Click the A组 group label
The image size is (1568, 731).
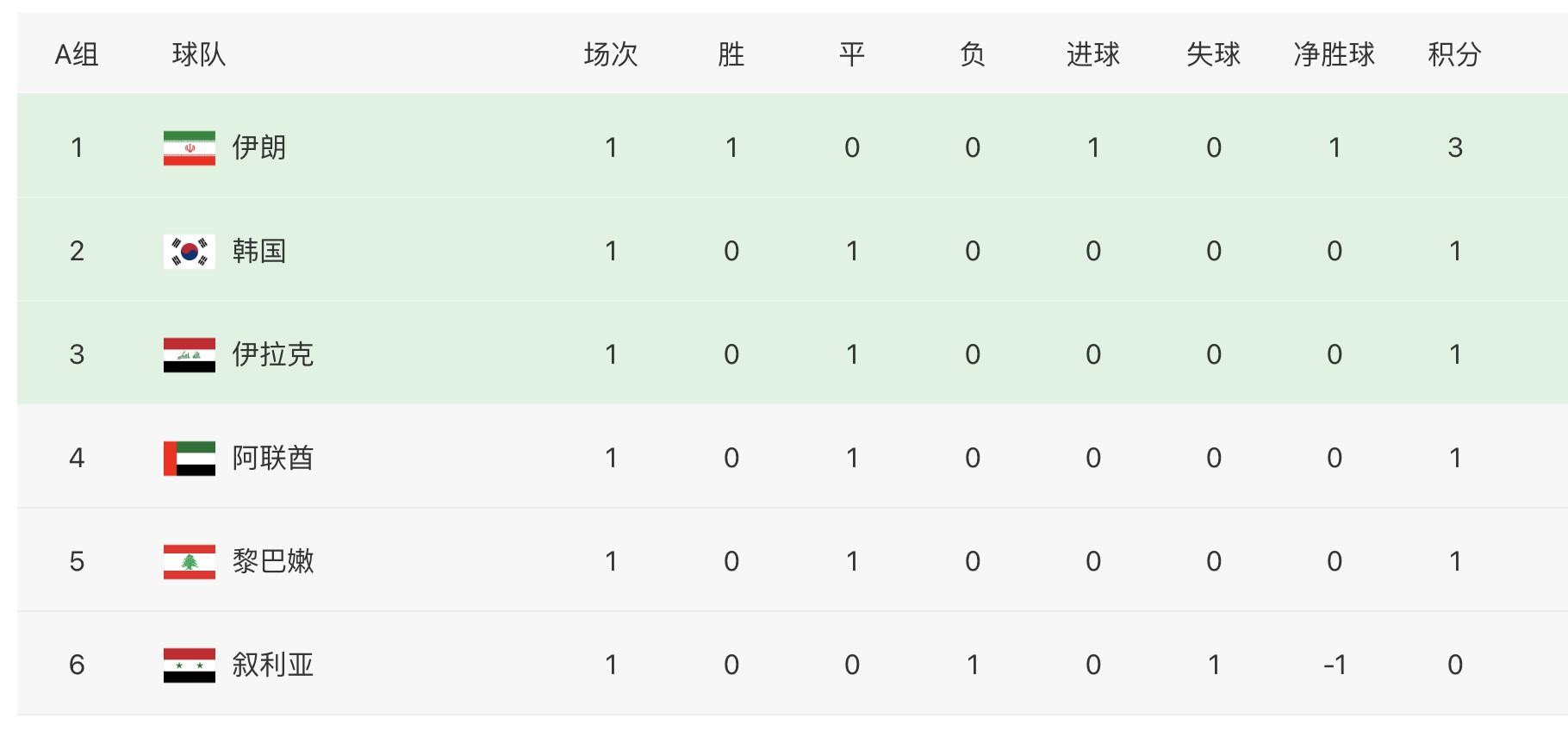pyautogui.click(x=77, y=54)
